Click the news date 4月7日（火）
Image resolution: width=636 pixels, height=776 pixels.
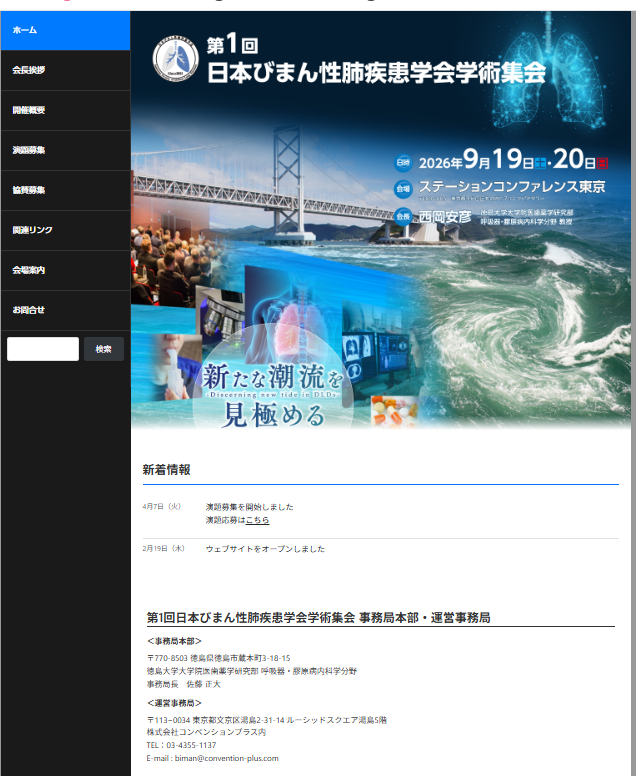tap(162, 506)
